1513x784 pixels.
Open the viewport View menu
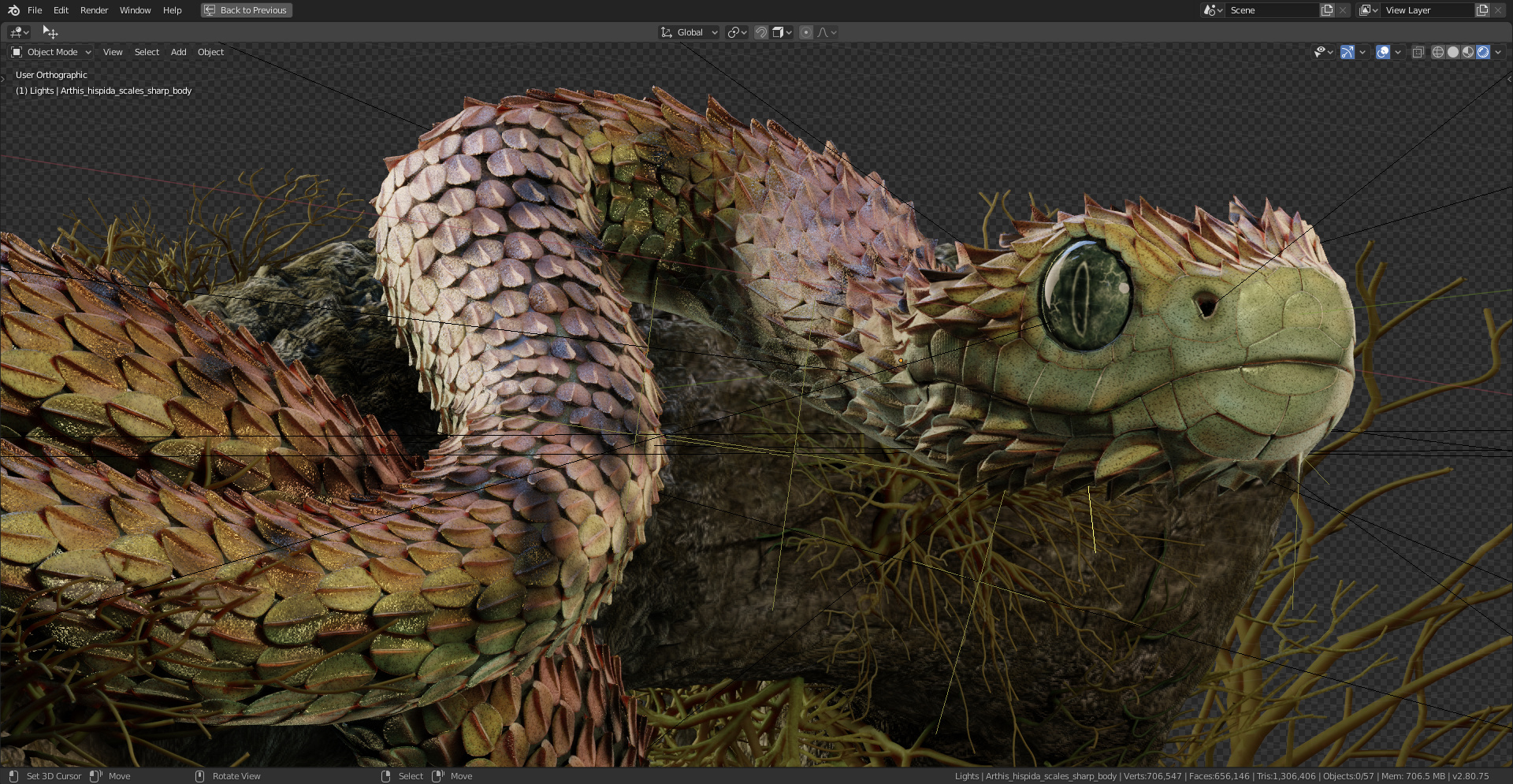(x=113, y=52)
